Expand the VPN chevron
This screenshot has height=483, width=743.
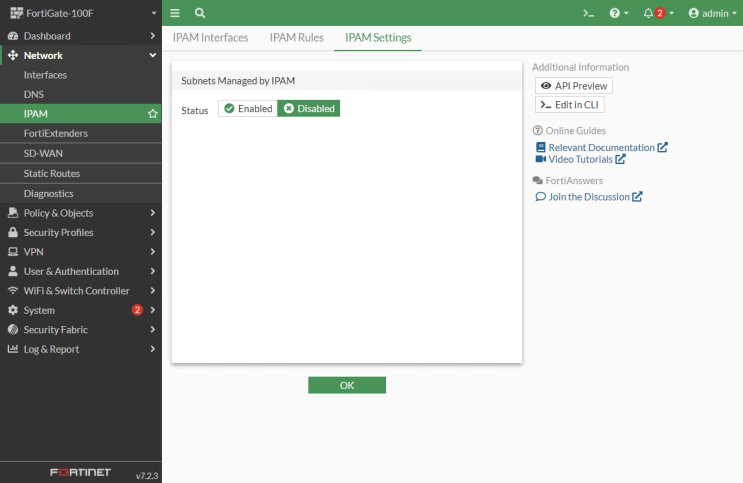point(153,252)
